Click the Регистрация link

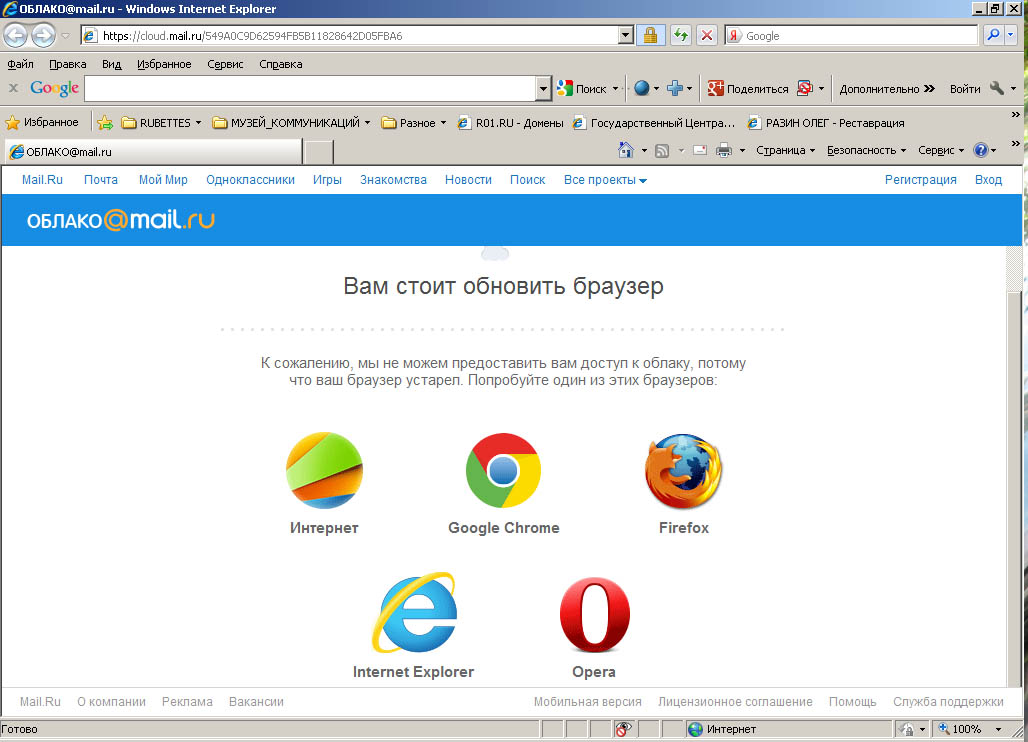[x=920, y=180]
